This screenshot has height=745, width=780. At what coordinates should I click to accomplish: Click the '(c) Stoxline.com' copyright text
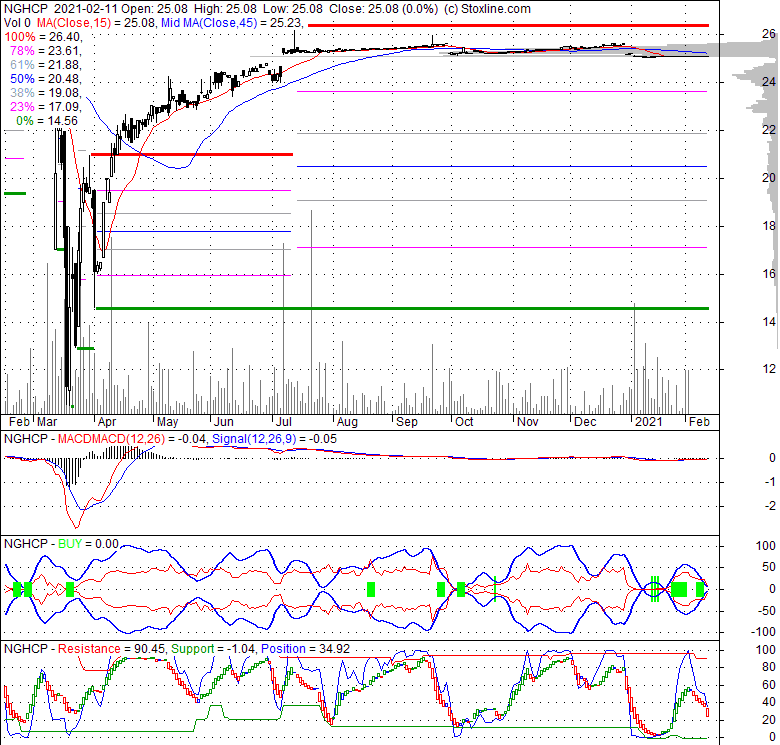(487, 9)
